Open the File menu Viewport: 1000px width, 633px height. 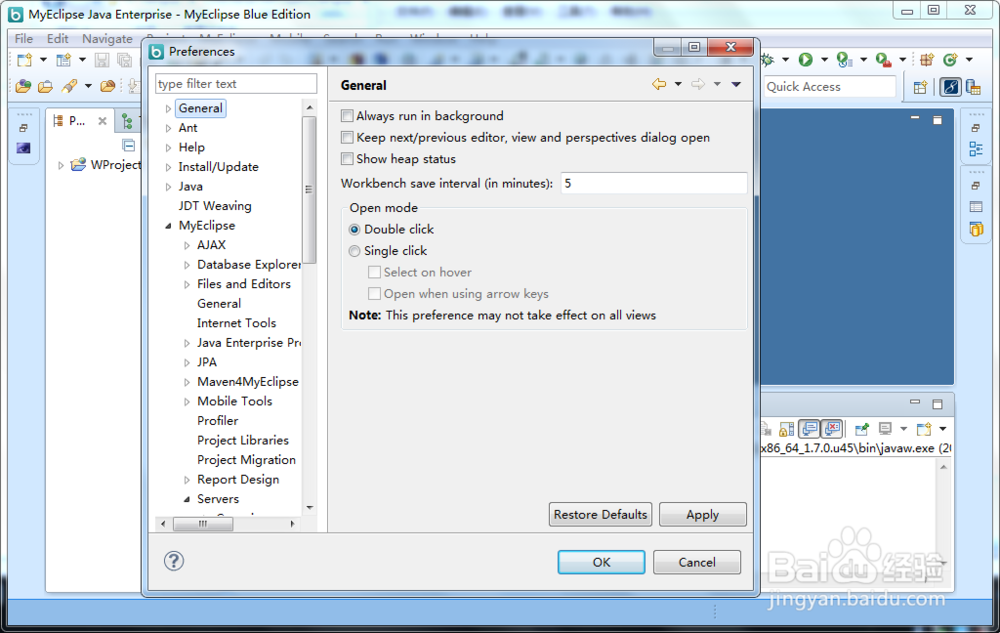click(x=24, y=39)
